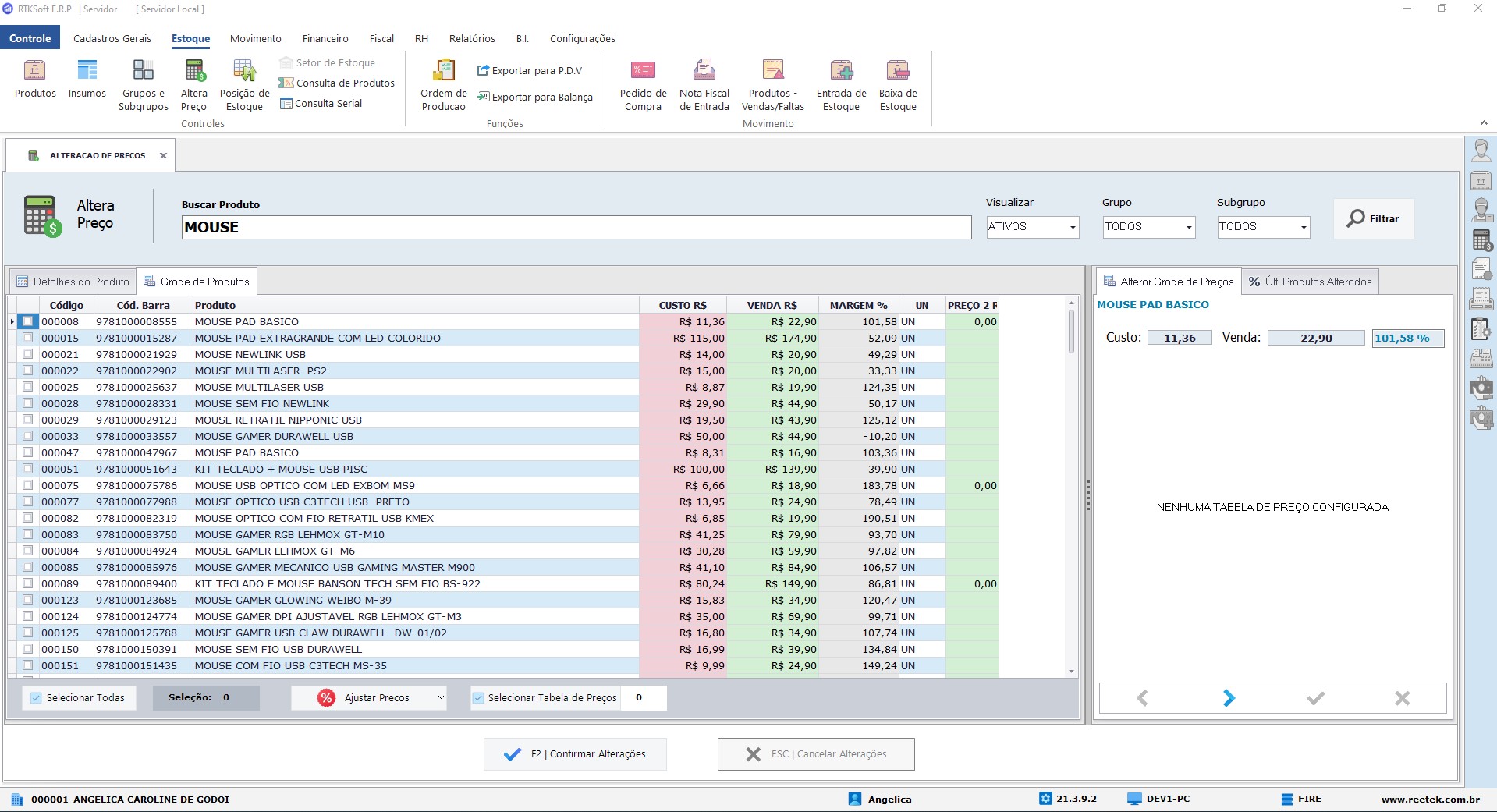The height and width of the screenshot is (812, 1497).
Task: Click the document with gear icon in sidebar
Action: click(1481, 269)
